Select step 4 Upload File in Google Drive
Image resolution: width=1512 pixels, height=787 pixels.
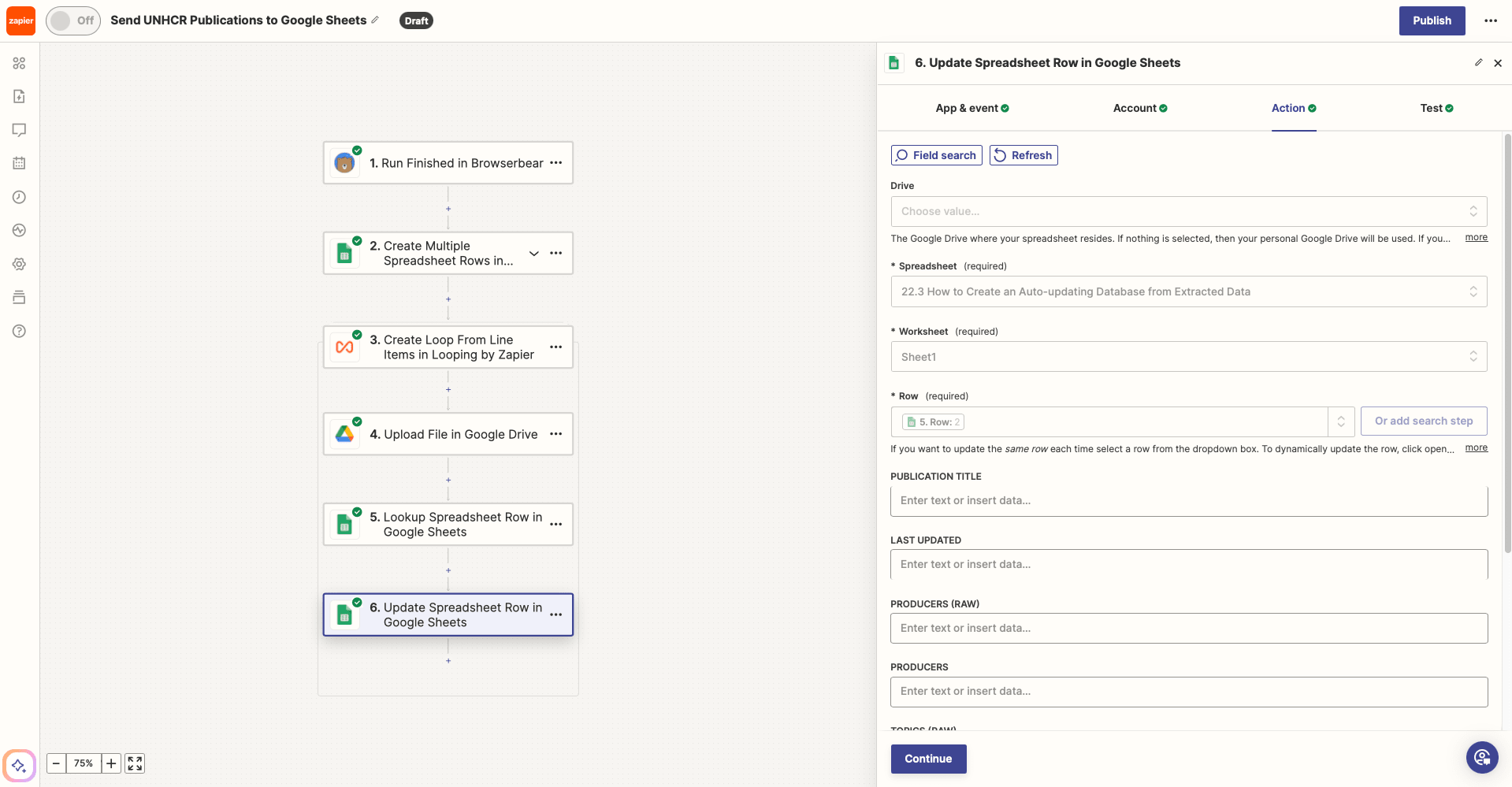pyautogui.click(x=448, y=434)
